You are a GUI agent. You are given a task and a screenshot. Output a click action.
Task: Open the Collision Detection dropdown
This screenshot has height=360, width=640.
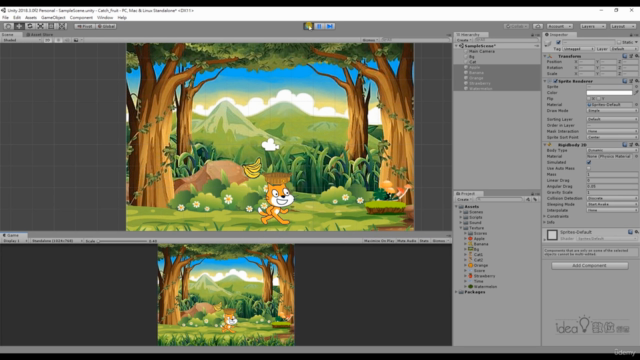coord(612,198)
